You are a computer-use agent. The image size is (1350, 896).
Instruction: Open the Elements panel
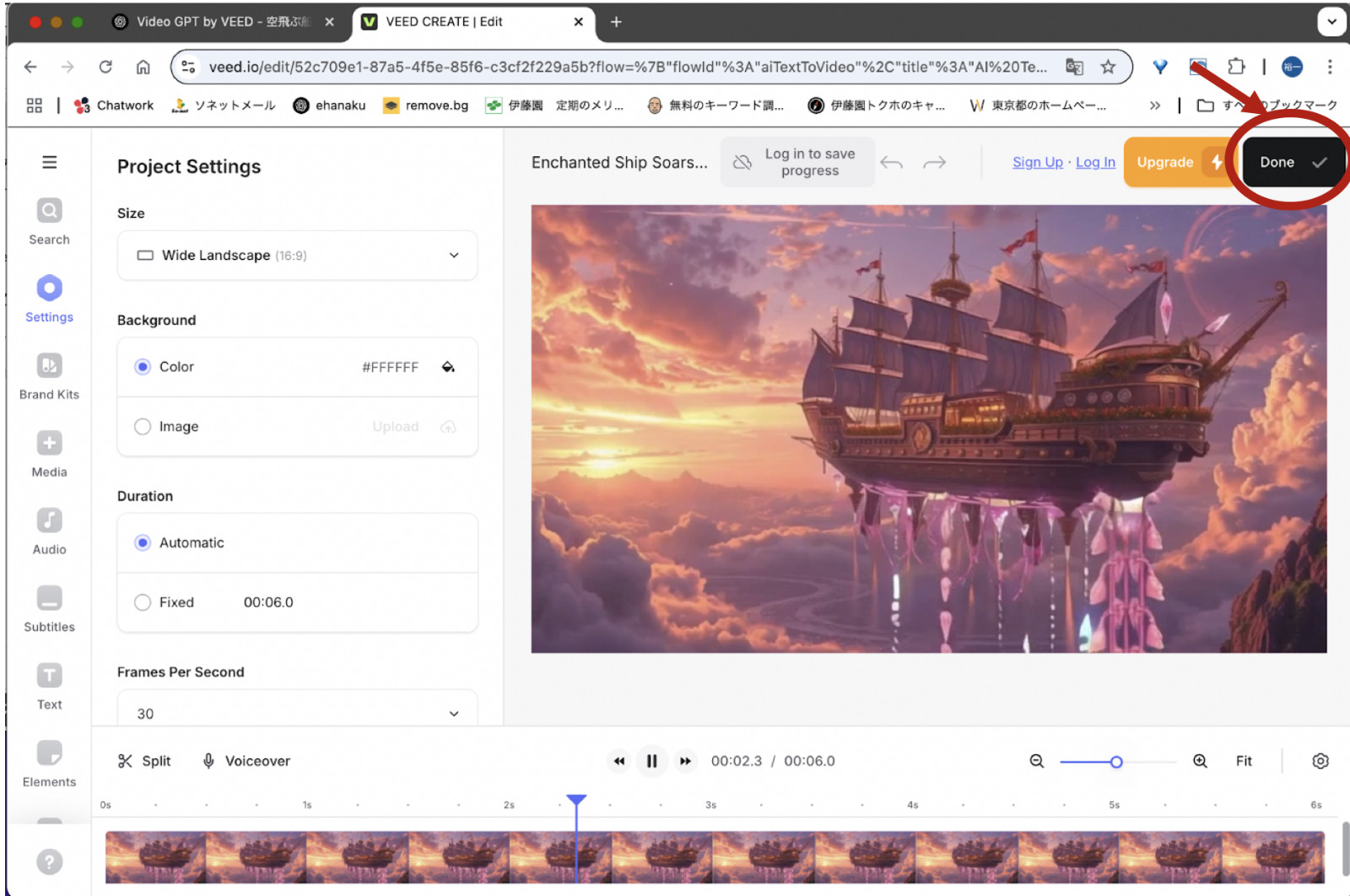click(49, 765)
